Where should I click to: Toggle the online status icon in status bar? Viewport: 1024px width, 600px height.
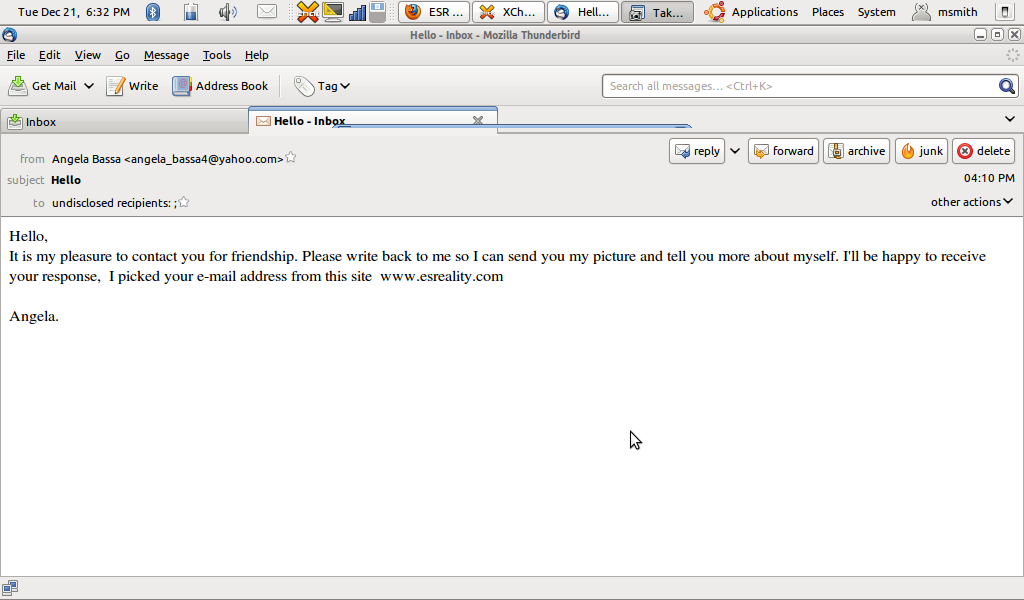point(10,588)
